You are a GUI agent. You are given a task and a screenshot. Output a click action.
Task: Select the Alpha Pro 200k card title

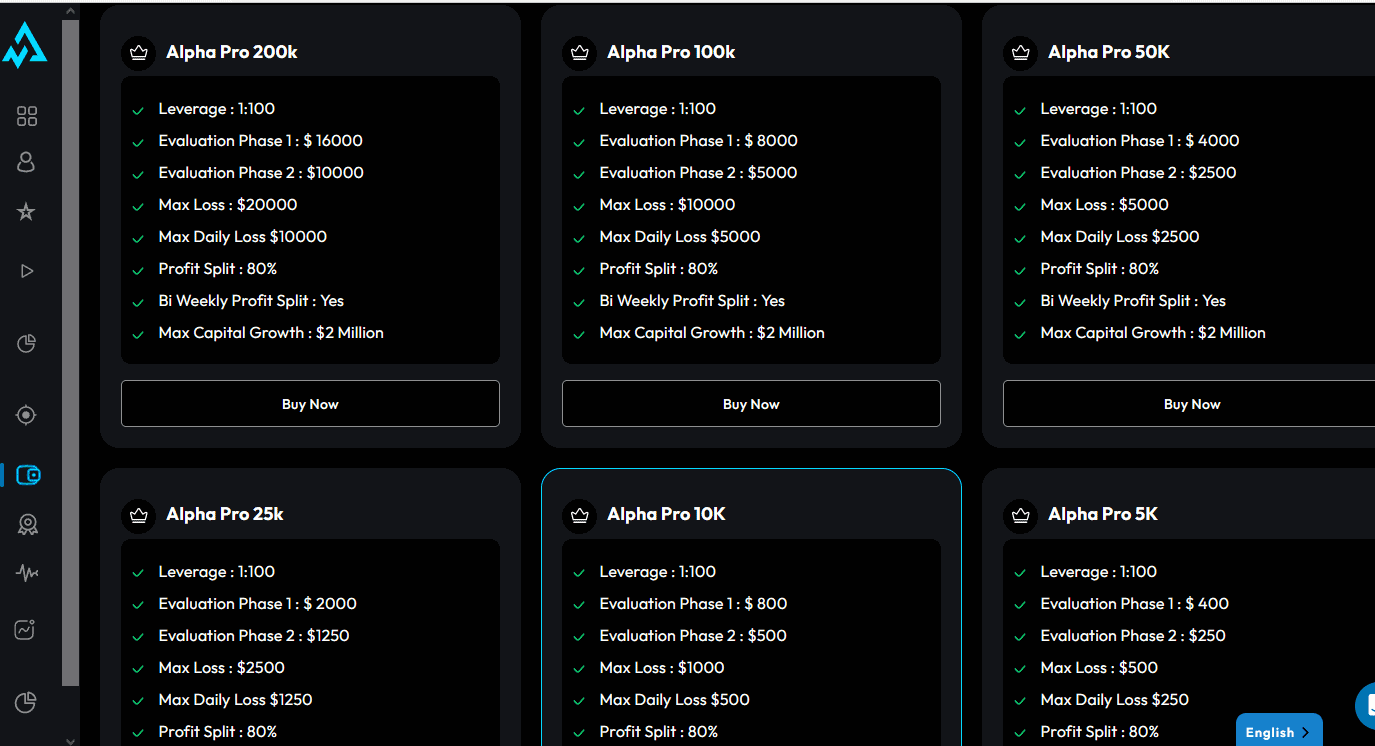click(232, 52)
